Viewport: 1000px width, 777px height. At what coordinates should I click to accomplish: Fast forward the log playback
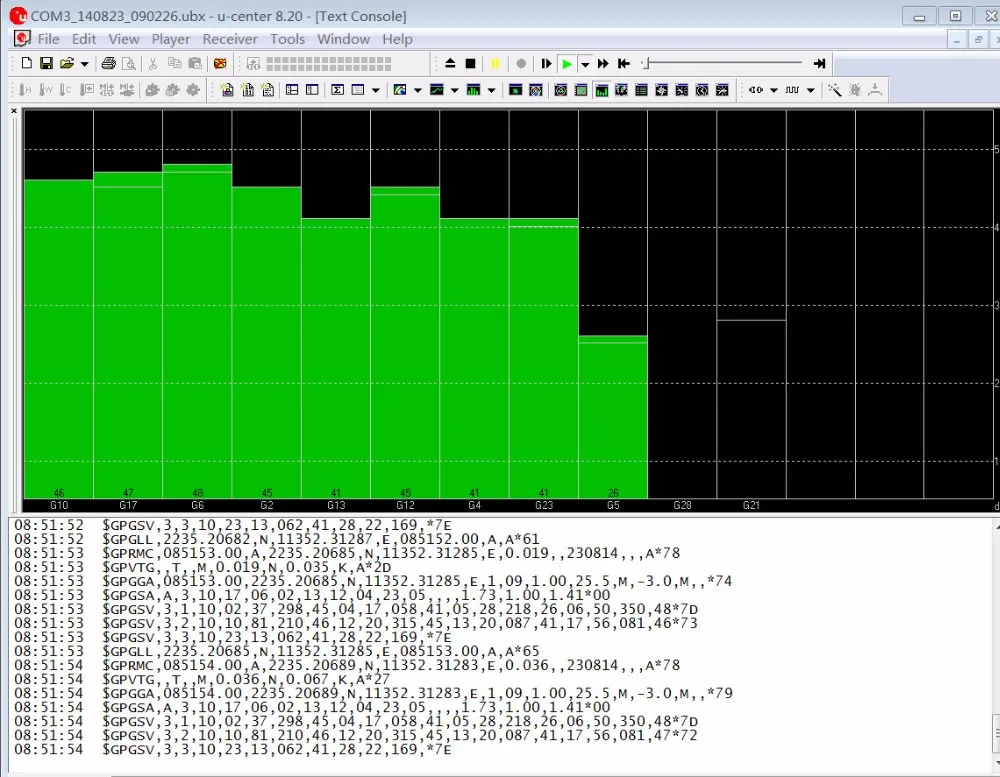pos(603,63)
